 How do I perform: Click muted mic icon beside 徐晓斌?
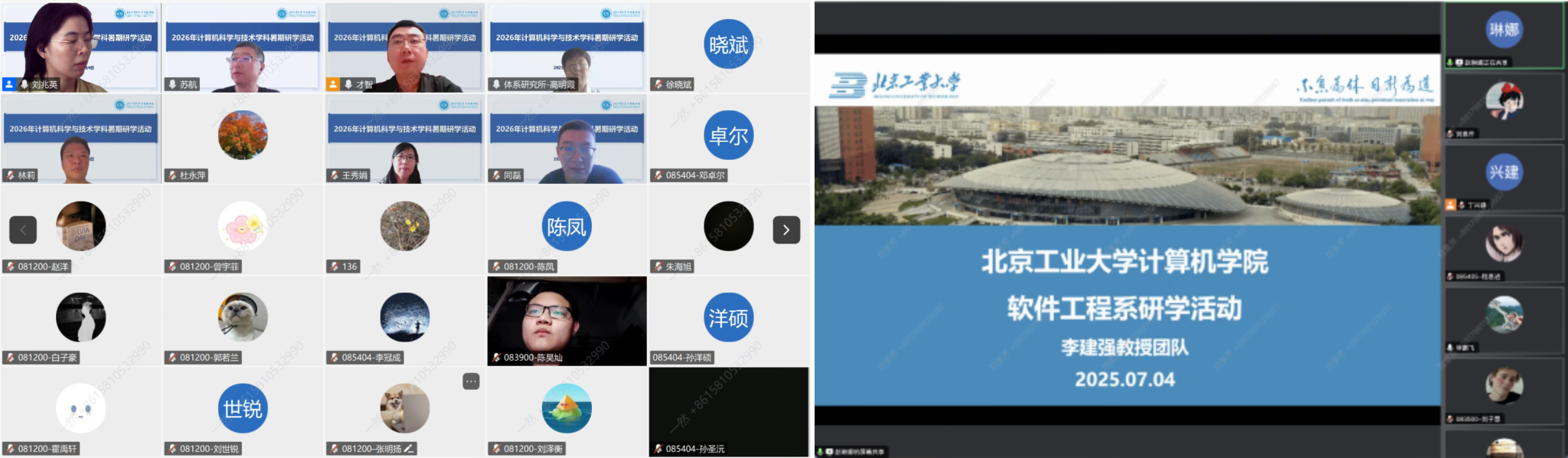pyautogui.click(x=658, y=84)
